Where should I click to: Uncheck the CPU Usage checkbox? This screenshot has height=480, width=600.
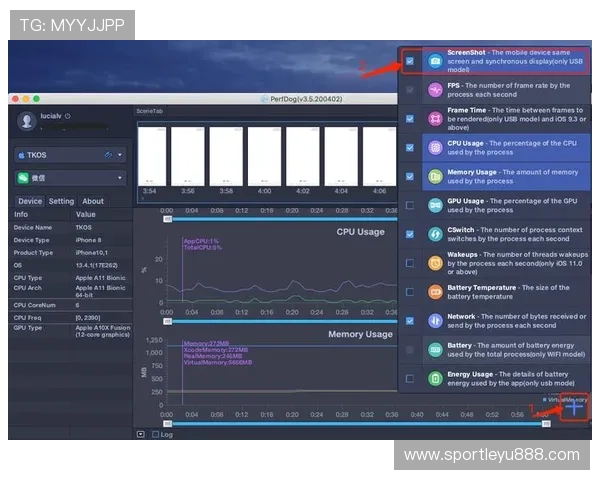[x=410, y=147]
